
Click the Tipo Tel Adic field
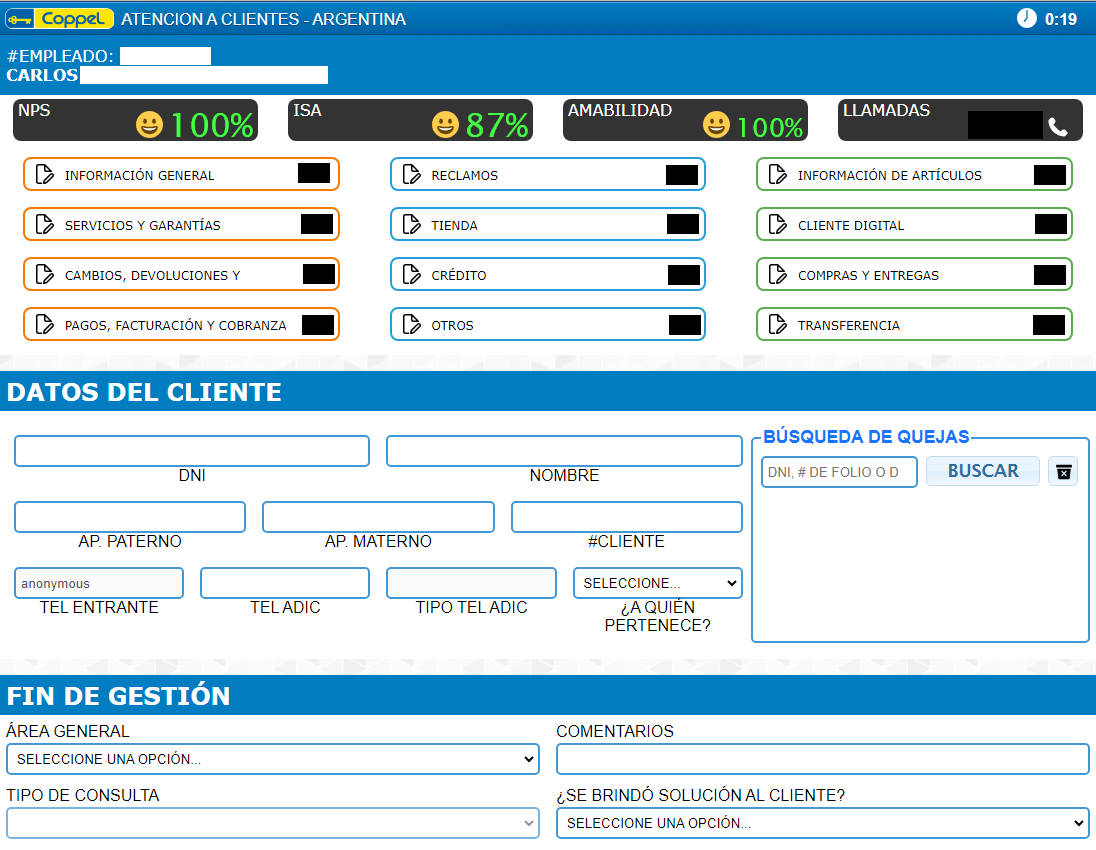click(471, 583)
